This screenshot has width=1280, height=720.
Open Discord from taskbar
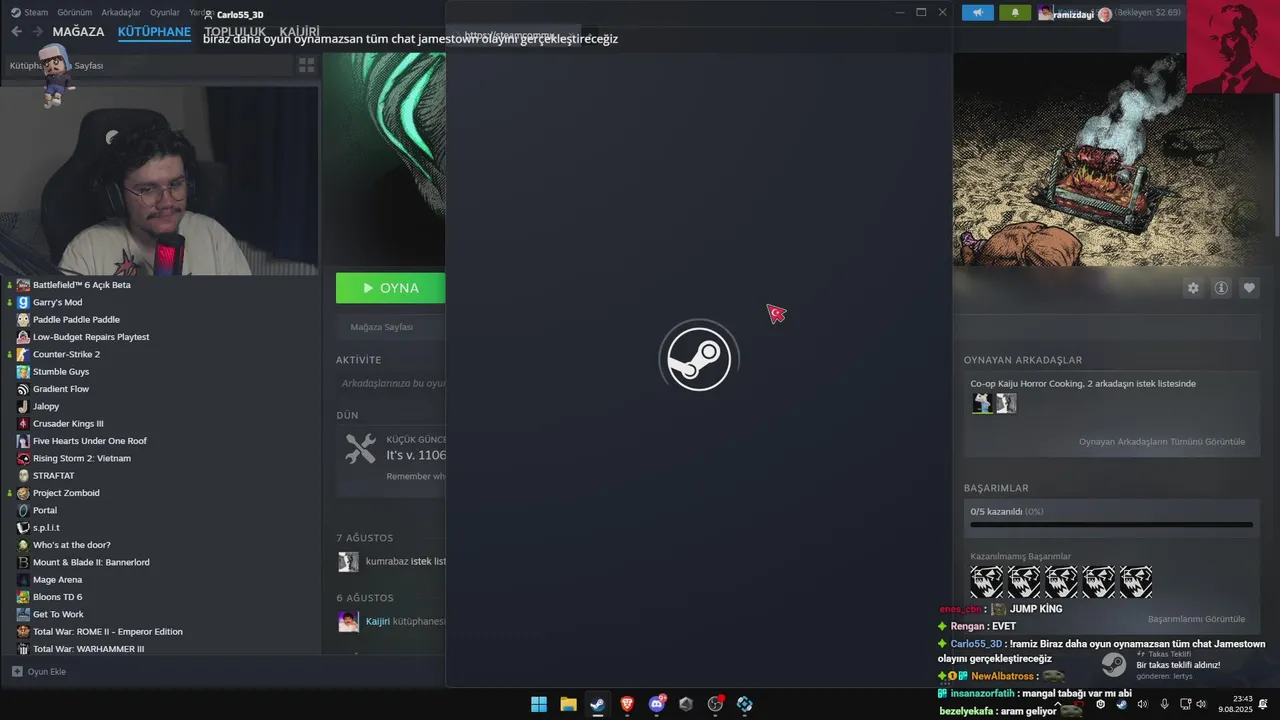tap(657, 704)
